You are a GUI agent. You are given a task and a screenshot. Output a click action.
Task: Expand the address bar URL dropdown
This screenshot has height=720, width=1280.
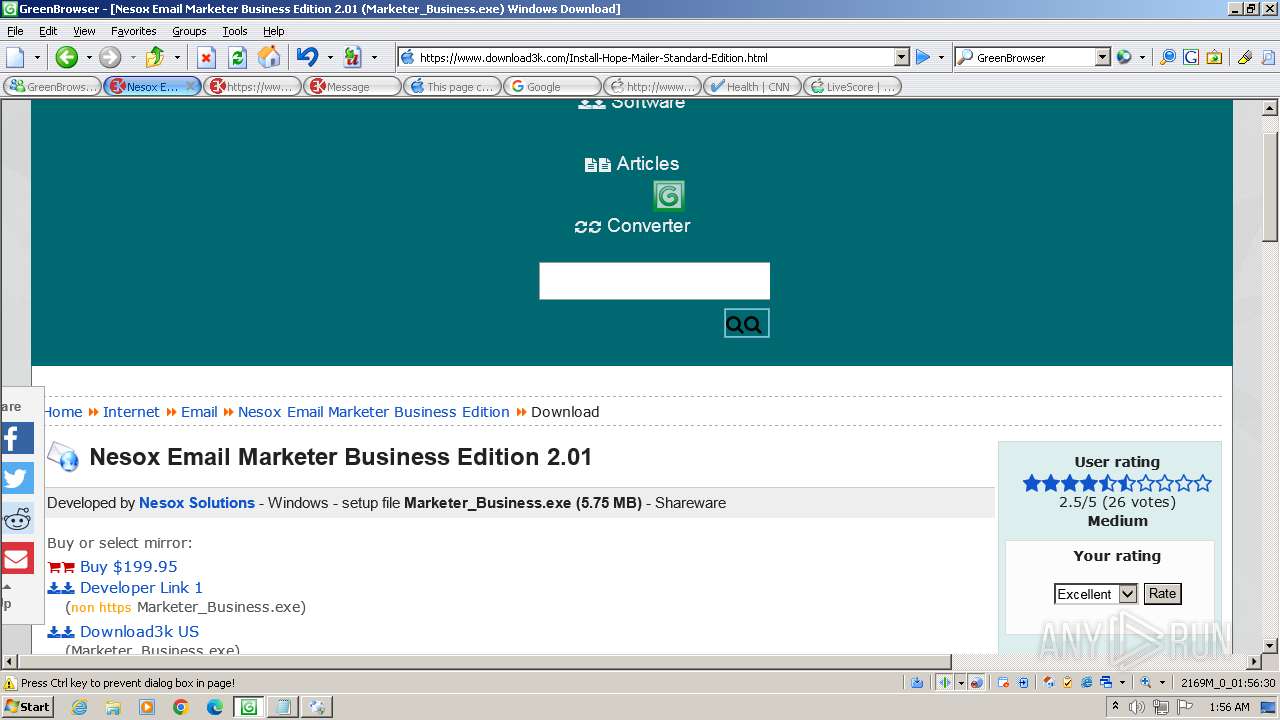point(901,57)
